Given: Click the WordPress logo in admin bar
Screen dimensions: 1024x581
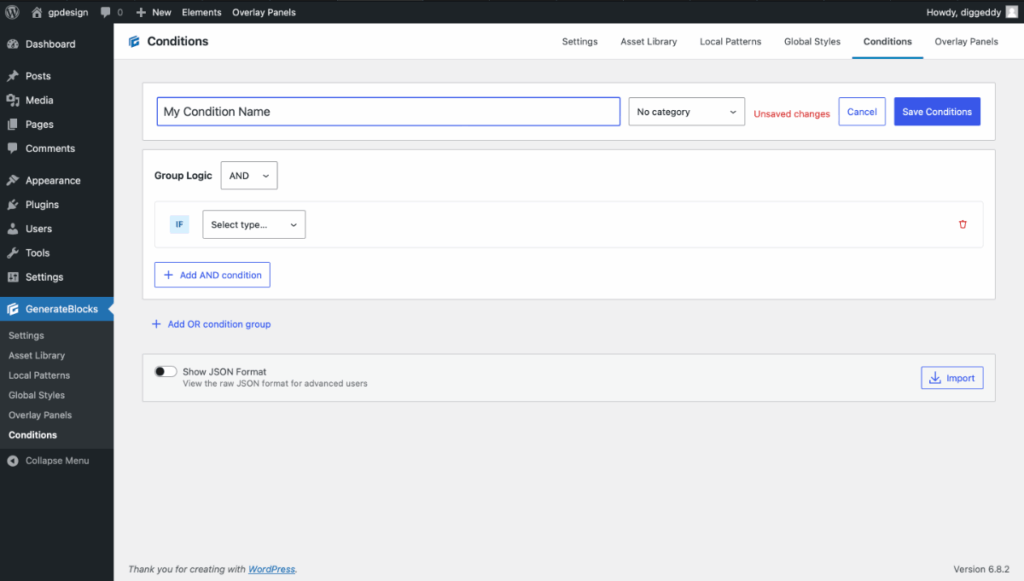Looking at the screenshot, I should (x=12, y=12).
